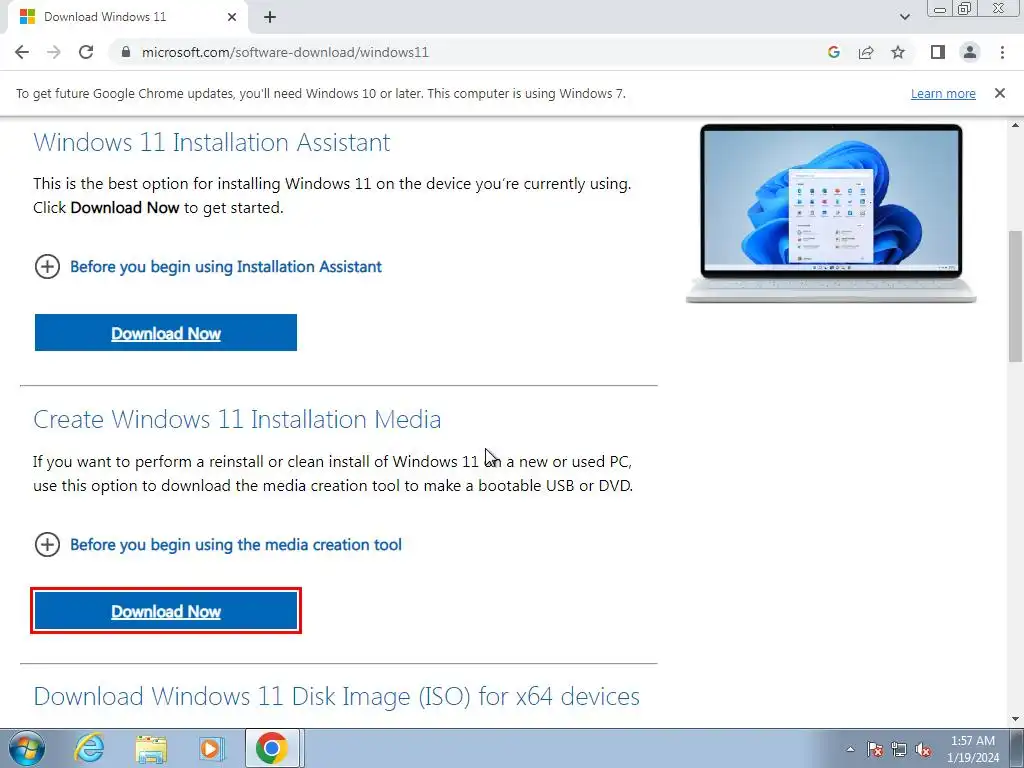Open the Google search icon in address bar
Viewport: 1024px width, 768px height.
[833, 52]
